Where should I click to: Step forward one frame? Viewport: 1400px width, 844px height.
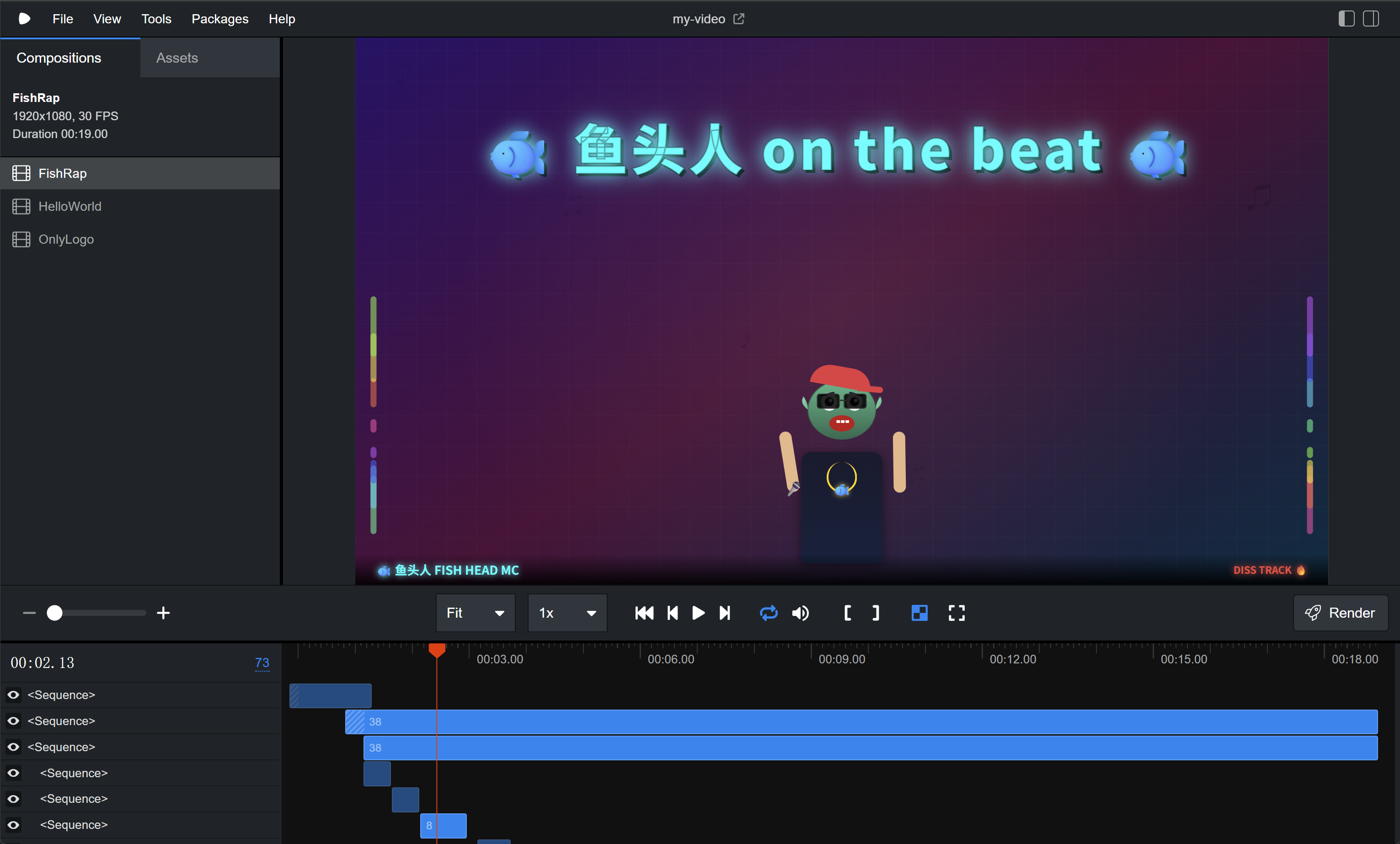(x=724, y=613)
